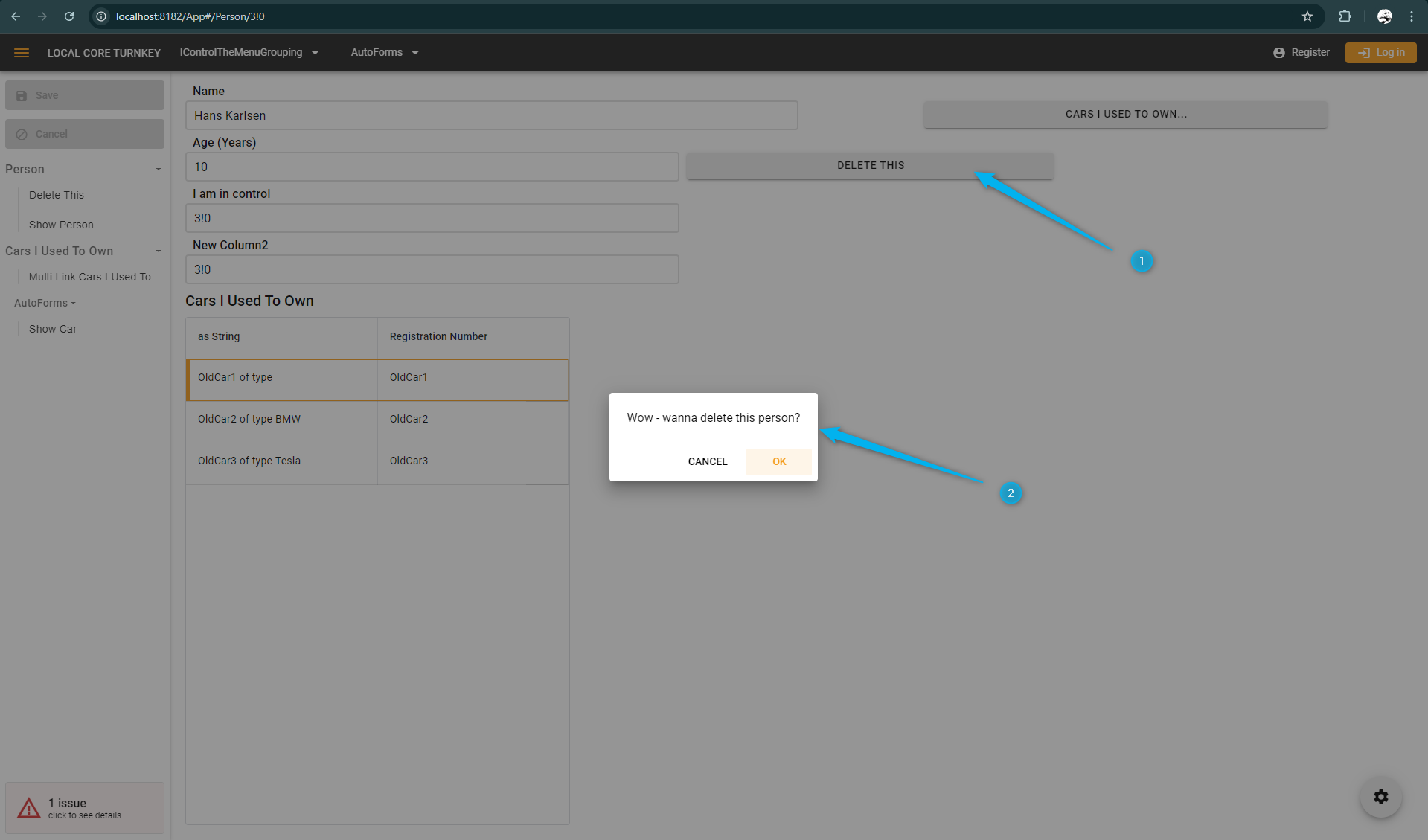The image size is (1428, 840).
Task: Open the AutoForms top menu dropdown
Action: click(x=384, y=53)
